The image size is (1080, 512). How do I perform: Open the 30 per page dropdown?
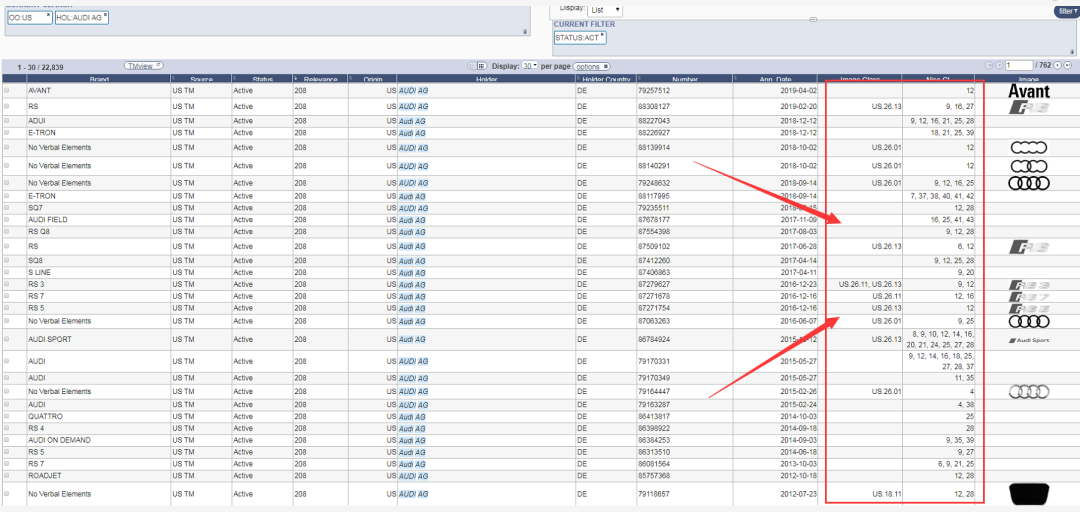(530, 65)
